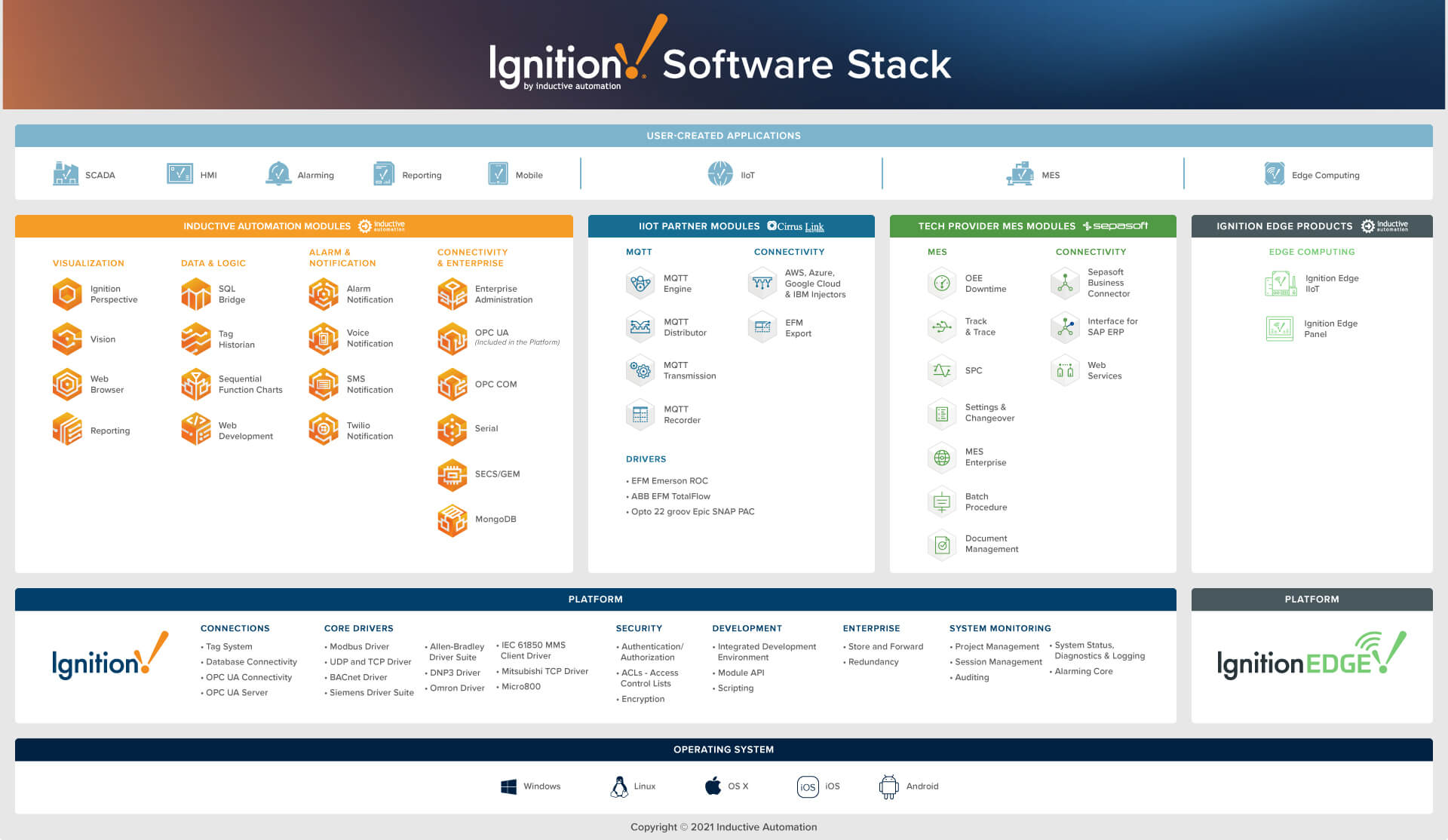The height and width of the screenshot is (840, 1448).
Task: Click the Ignition logo in Platform section
Action: pyautogui.click(x=110, y=655)
